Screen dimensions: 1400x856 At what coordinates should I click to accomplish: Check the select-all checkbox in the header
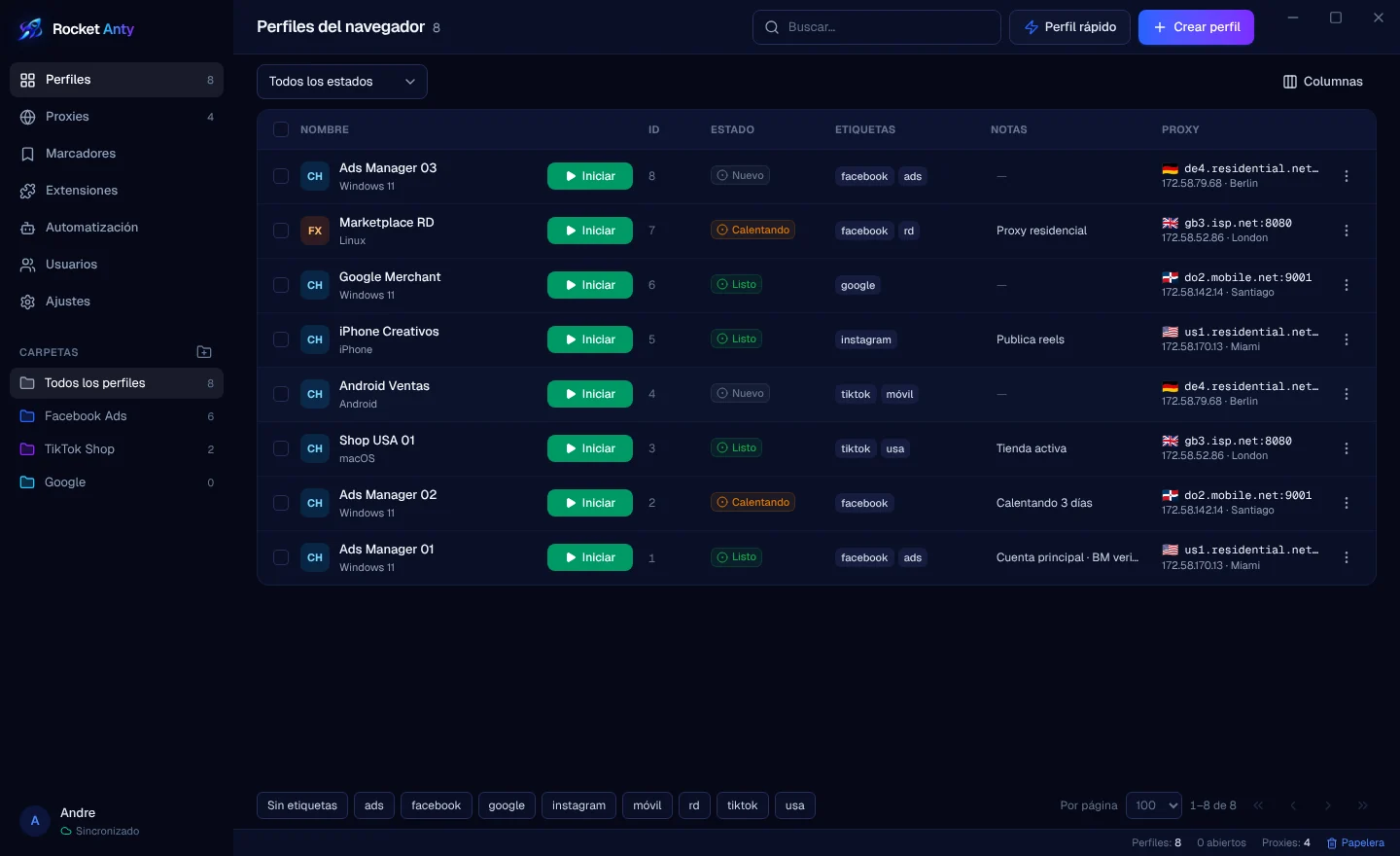point(281,129)
